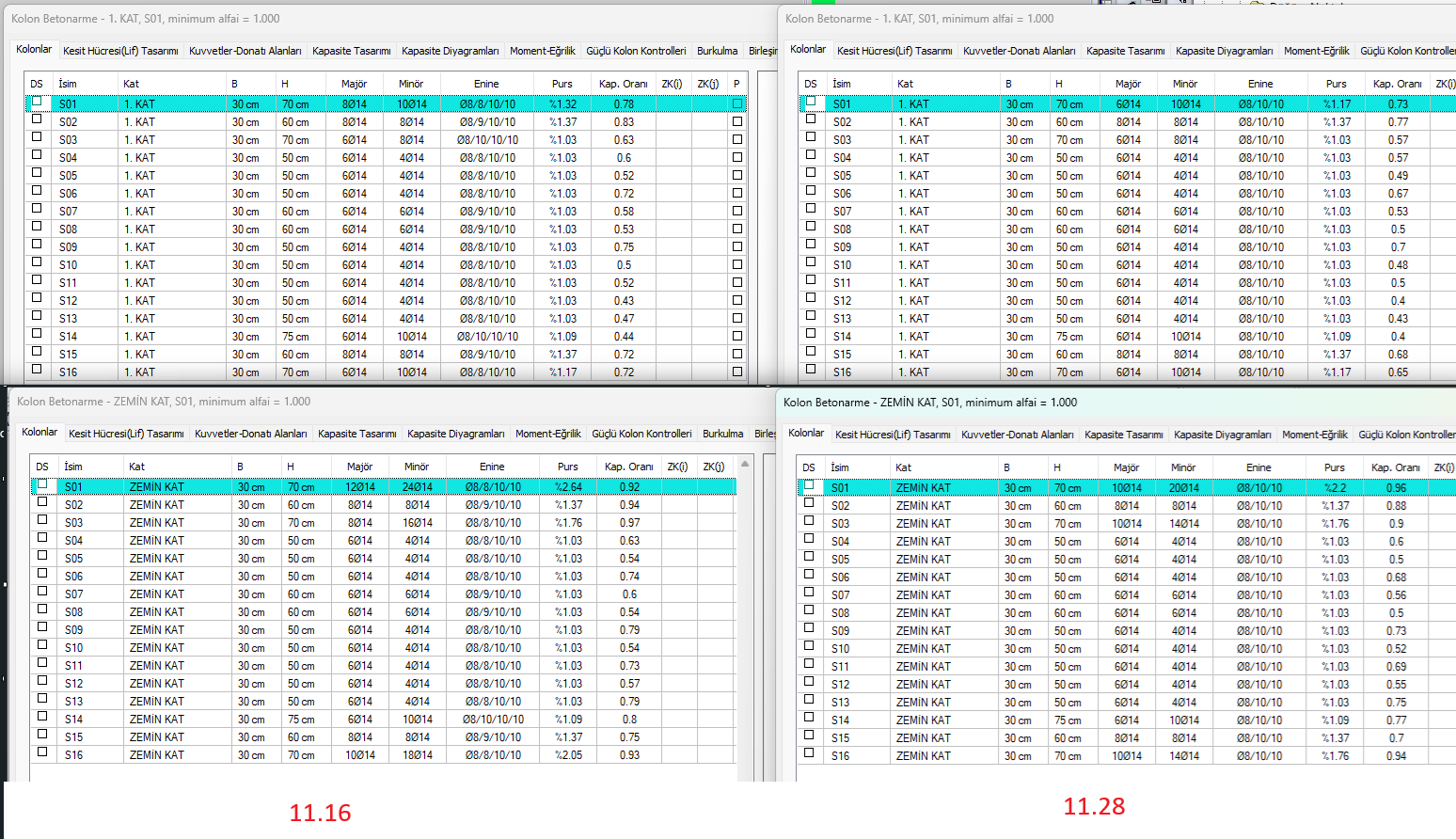Screen dimensions: 1456x839
Task: Tick the DS checkbox of ZEMİN KAT row showing 0.88
Action: click(x=809, y=503)
